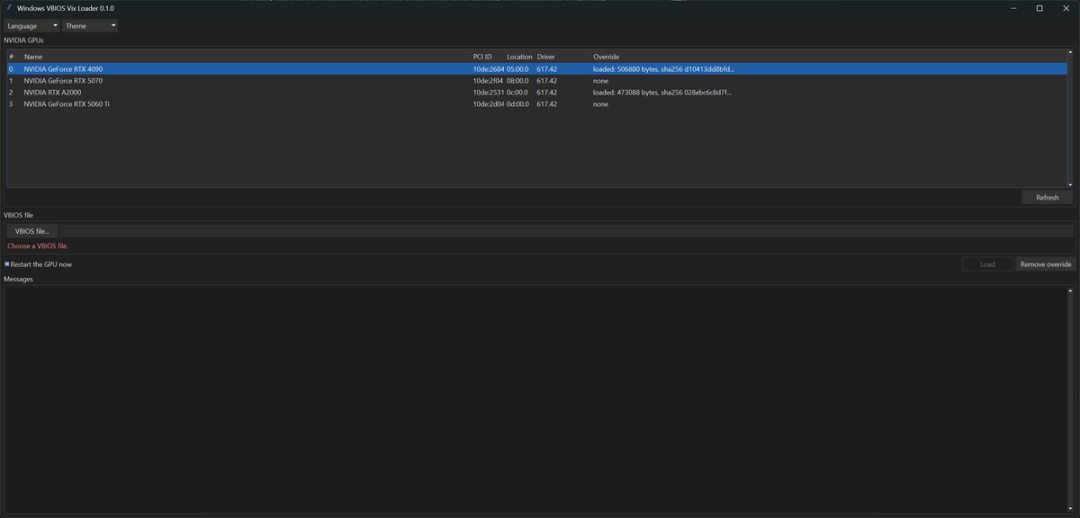Click override text loaded: 506880 bytes
The image size is (1080, 518).
664,69
